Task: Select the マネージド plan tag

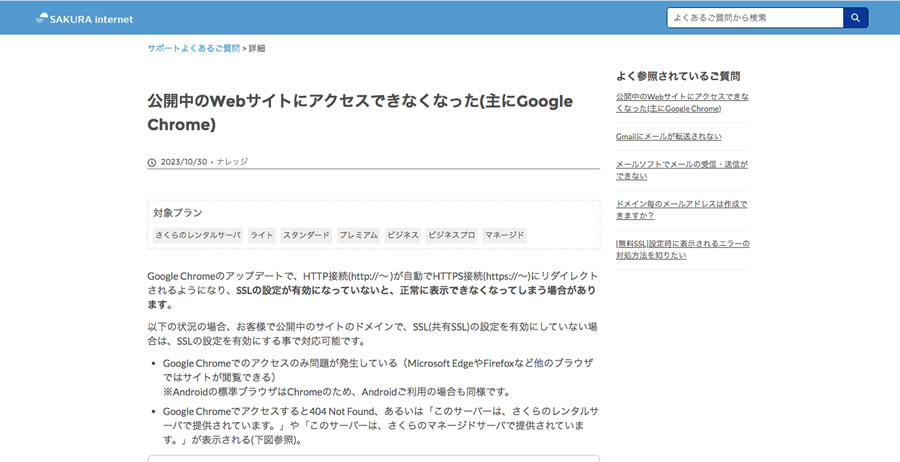Action: 505,235
